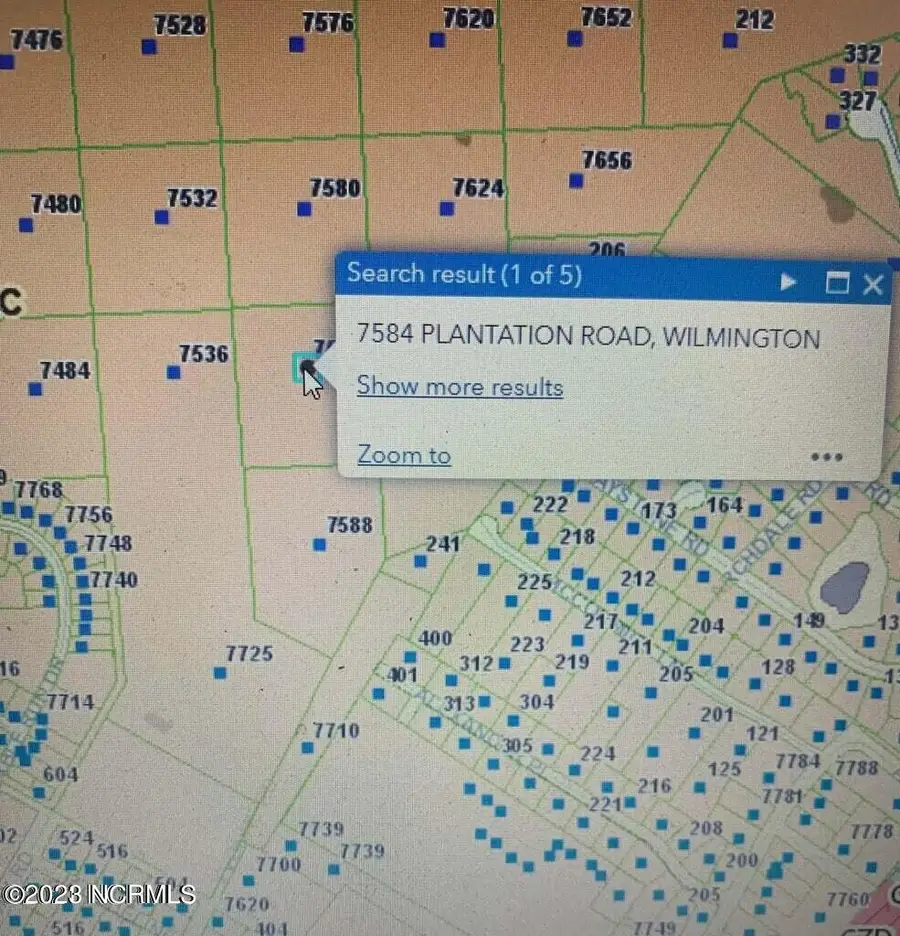
Task: Click the popup title "Search result (1 of 5)"
Action: point(464,274)
